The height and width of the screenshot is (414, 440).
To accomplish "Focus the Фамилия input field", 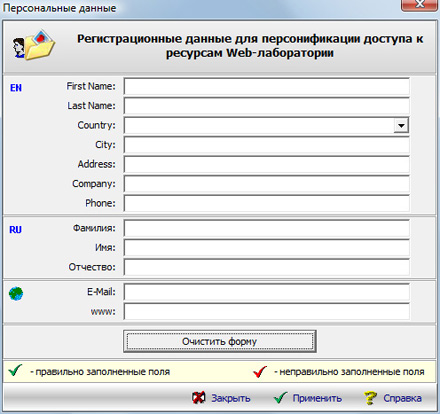I will click(x=266, y=229).
